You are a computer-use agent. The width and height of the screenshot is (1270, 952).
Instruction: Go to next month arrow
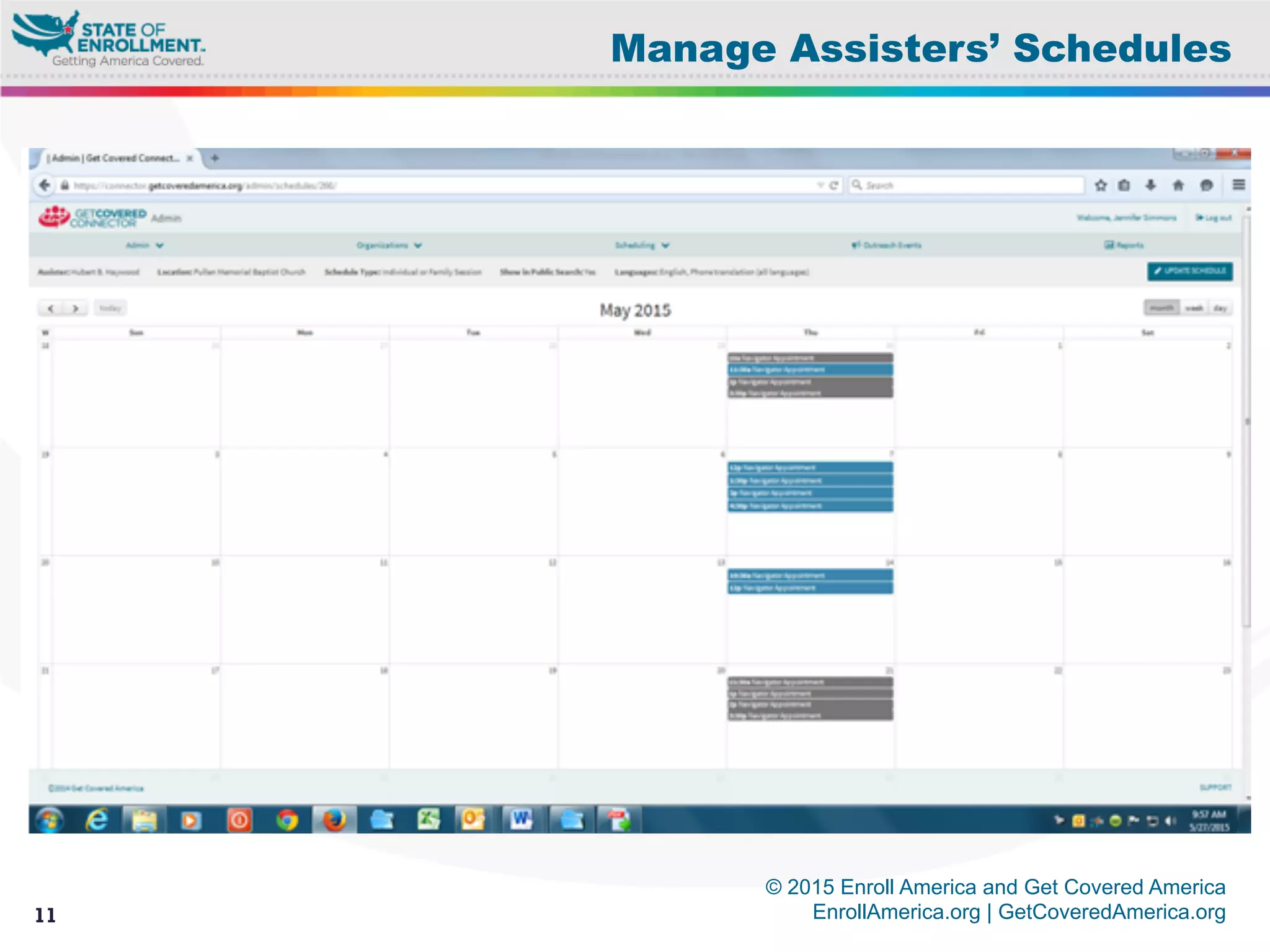click(x=76, y=308)
